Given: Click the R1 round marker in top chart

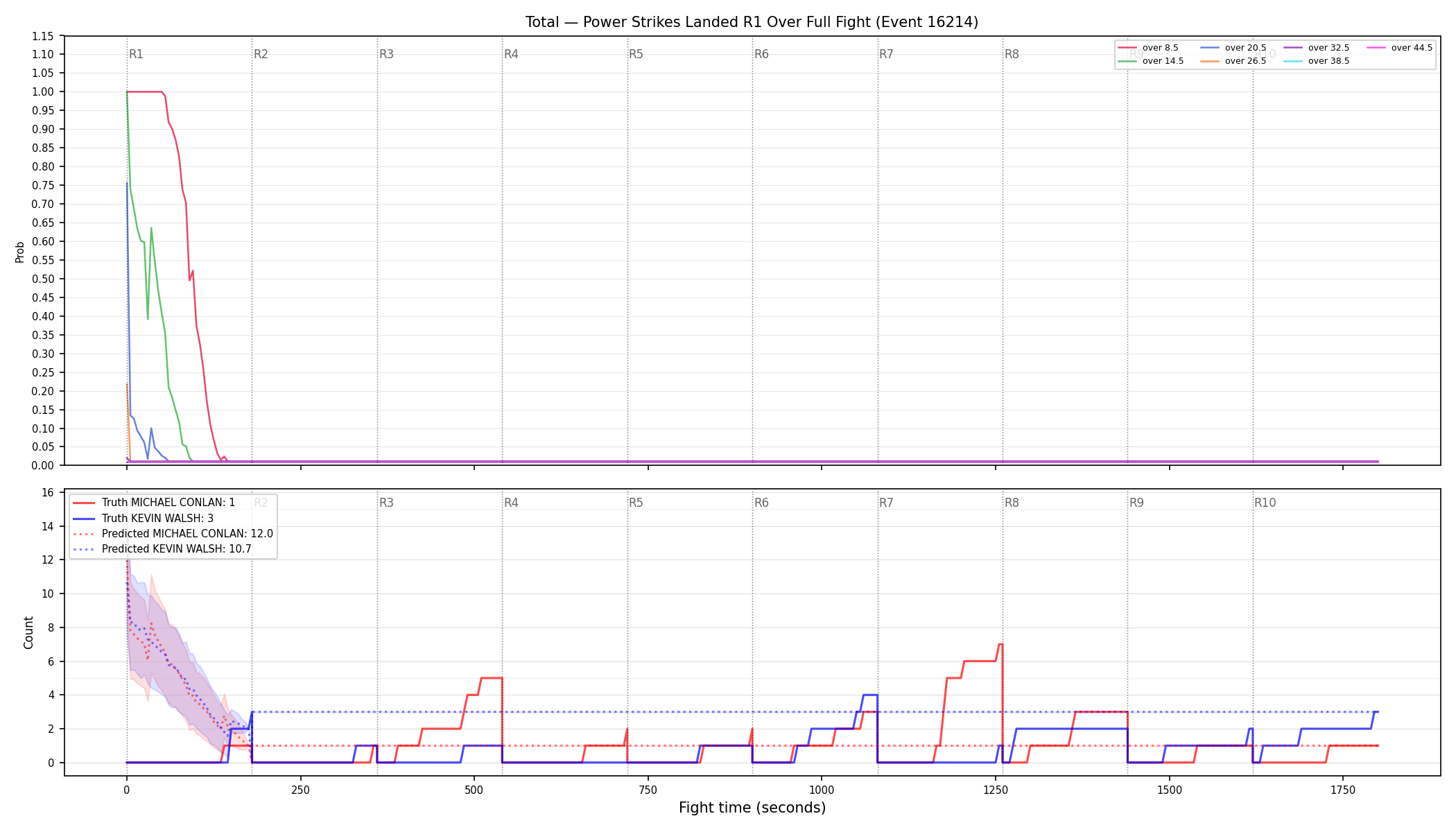Looking at the screenshot, I should pos(136,54).
